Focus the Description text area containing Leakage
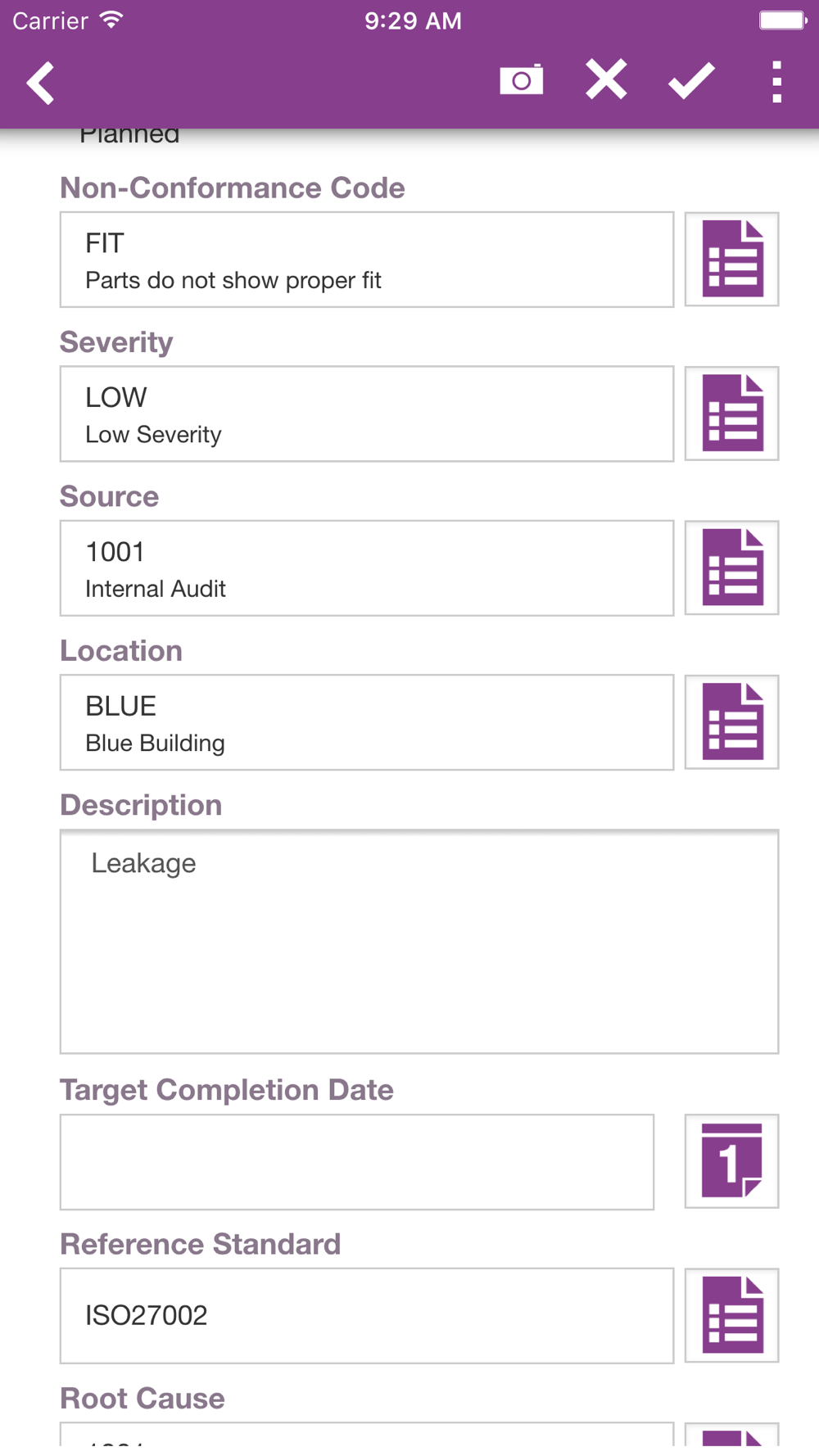The image size is (819, 1456). coord(419,942)
